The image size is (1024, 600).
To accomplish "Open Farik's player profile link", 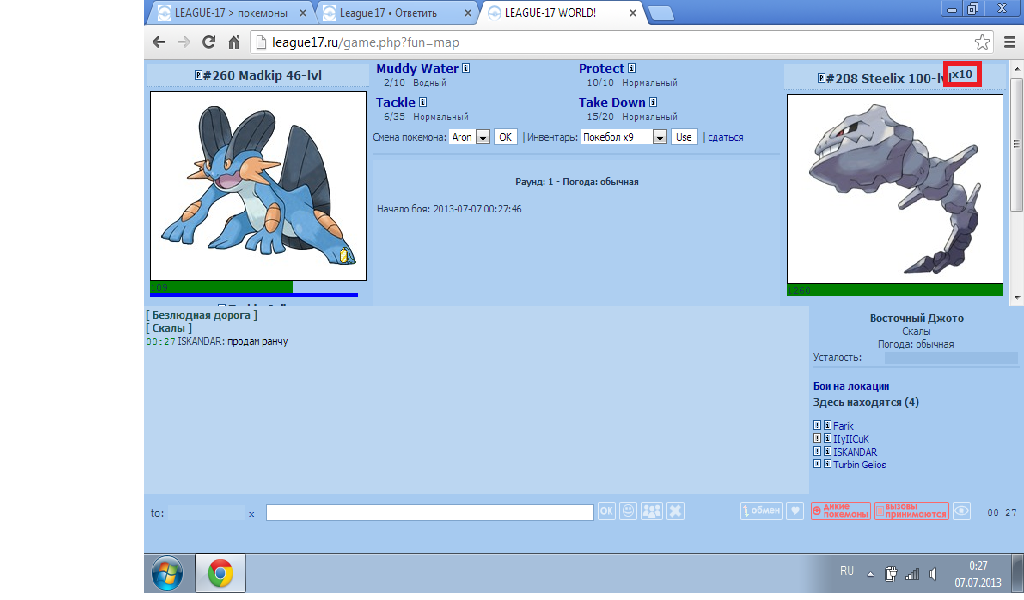I will pos(843,426).
